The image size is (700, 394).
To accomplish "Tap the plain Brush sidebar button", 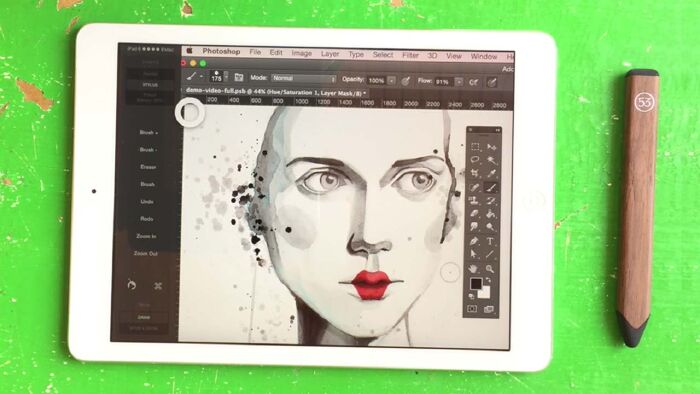I will point(148,184).
